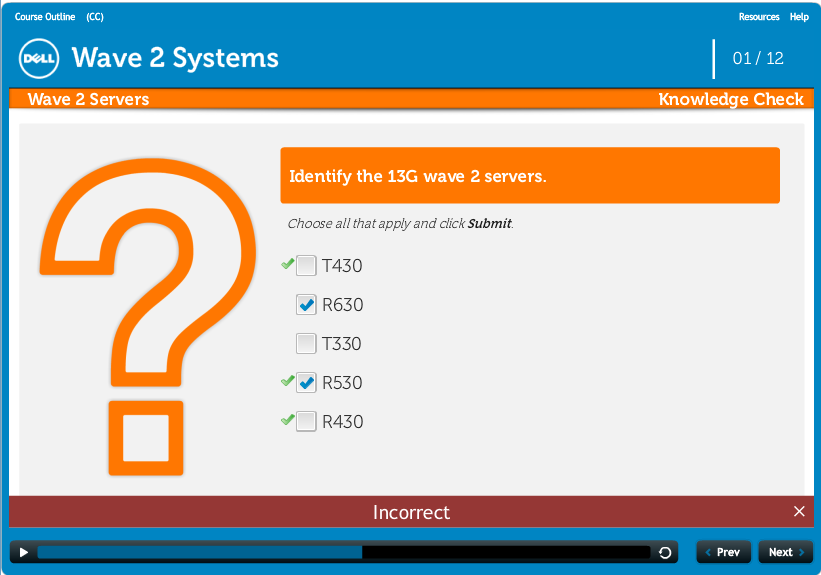Click the green checkmark beside R530

tap(287, 381)
